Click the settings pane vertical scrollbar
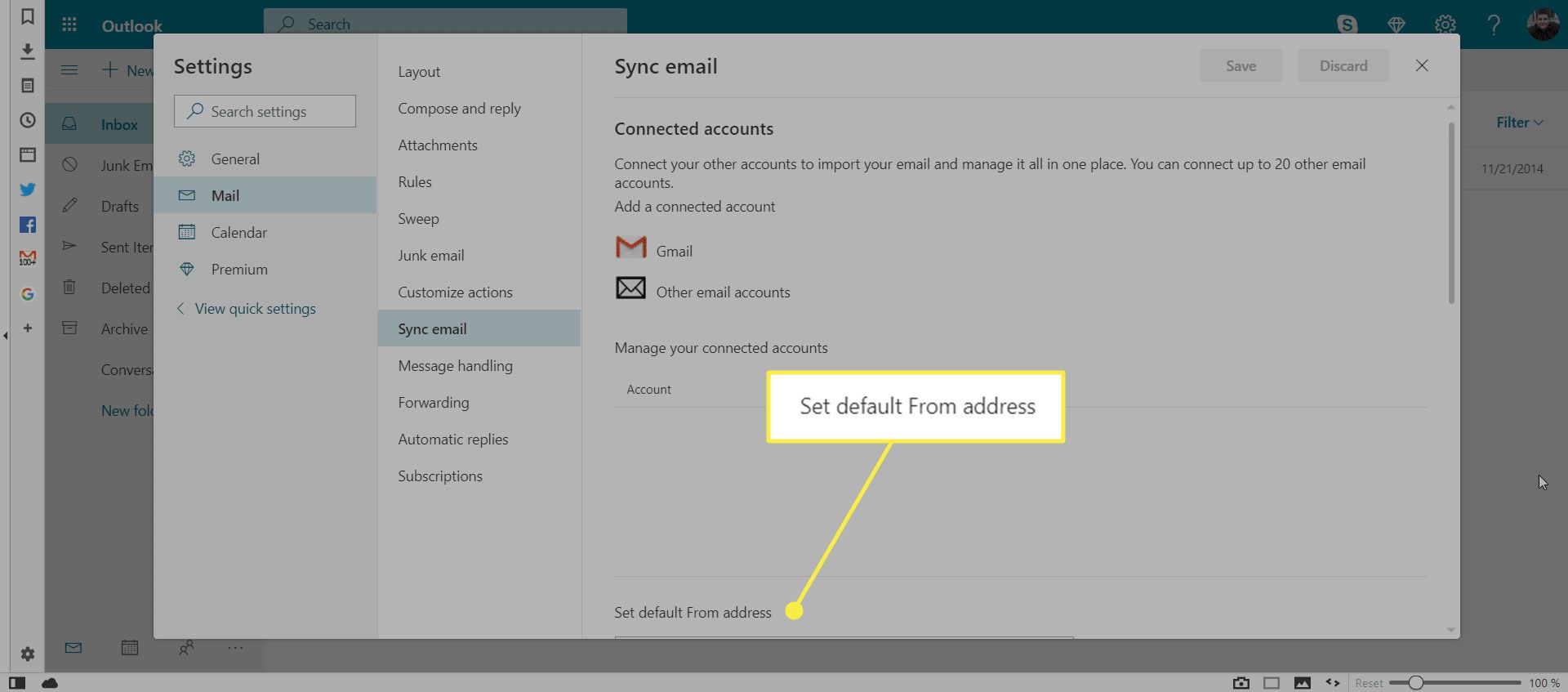Viewport: 1568px width, 692px height. 1451,212
